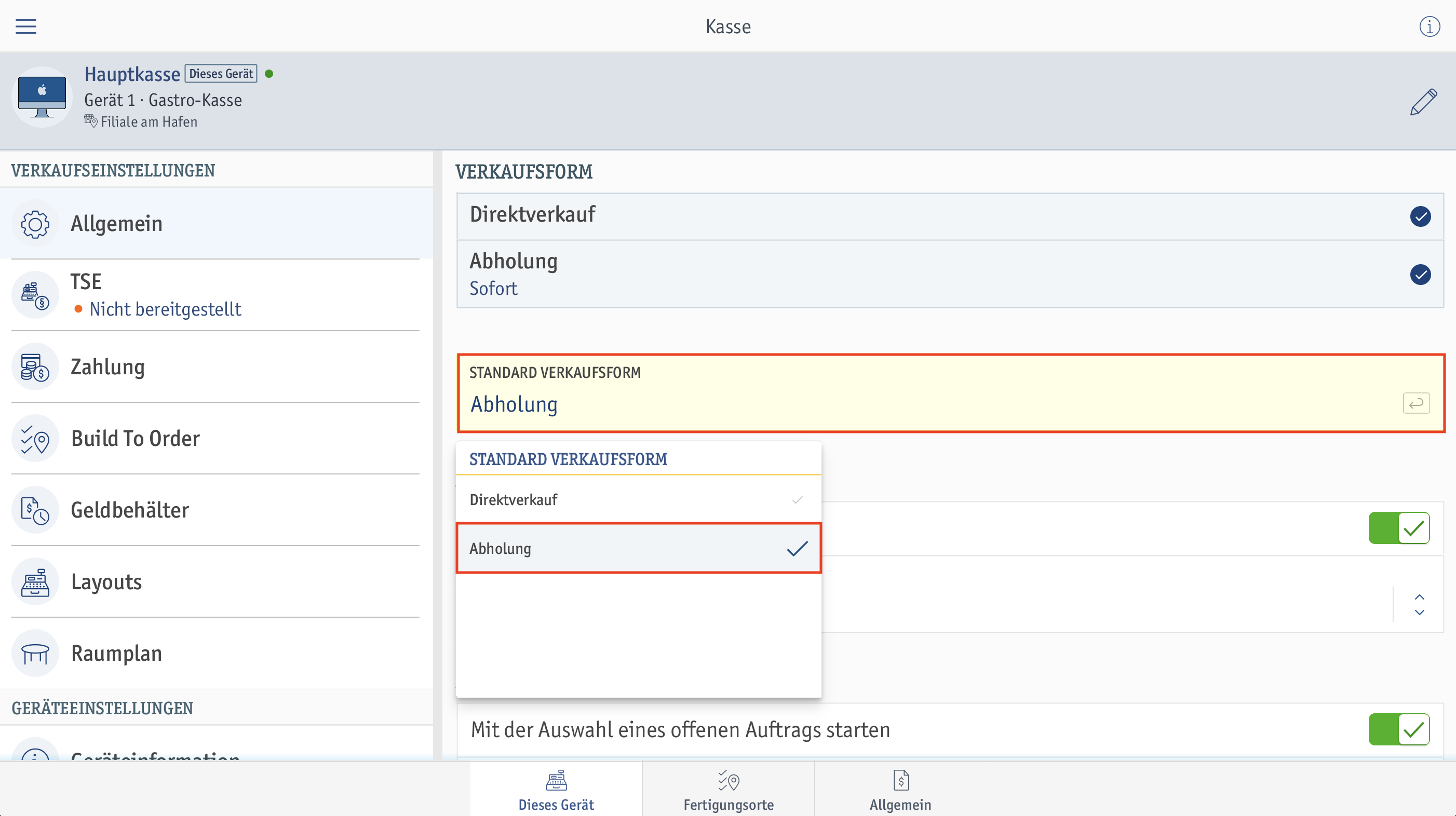Click the pencil edit icon for Hauptkasse
The image size is (1456, 816).
point(1423,102)
